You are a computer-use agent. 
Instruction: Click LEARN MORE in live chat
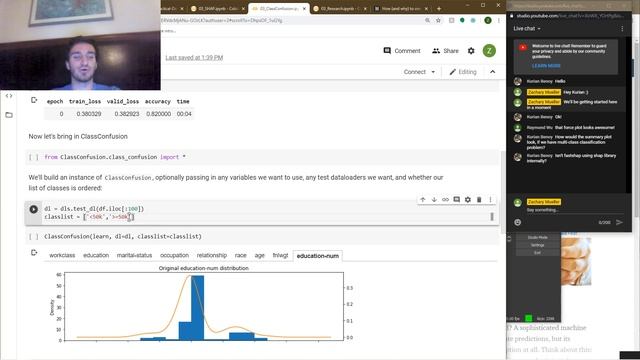[x=546, y=66]
